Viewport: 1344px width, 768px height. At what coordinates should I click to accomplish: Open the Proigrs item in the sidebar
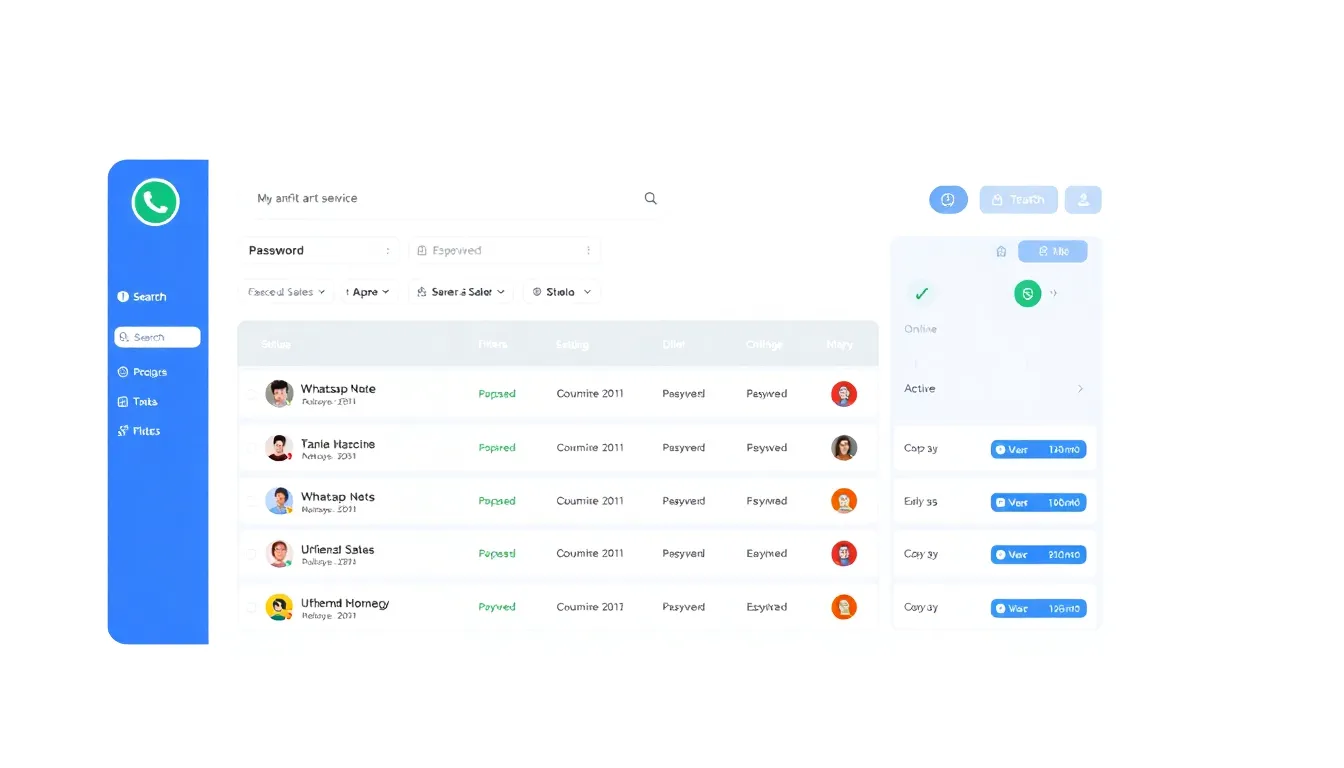coord(149,372)
